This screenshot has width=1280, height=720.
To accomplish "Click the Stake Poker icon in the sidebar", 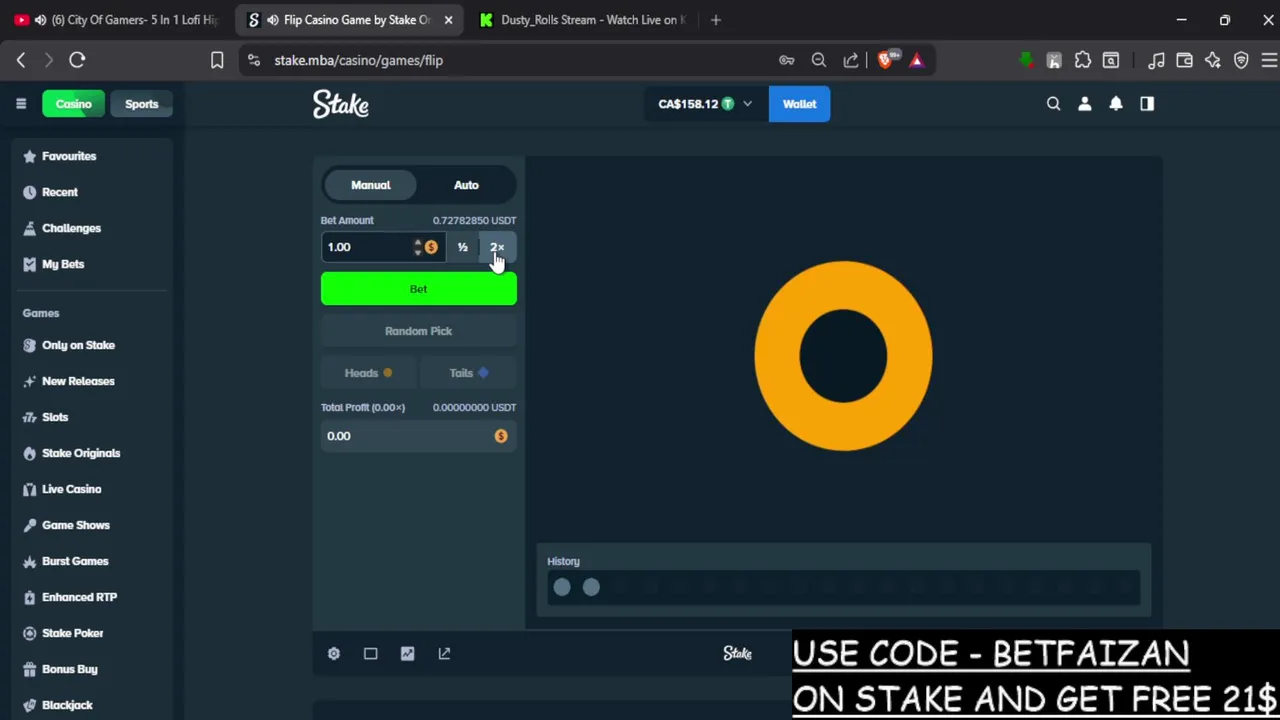I will (x=29, y=633).
